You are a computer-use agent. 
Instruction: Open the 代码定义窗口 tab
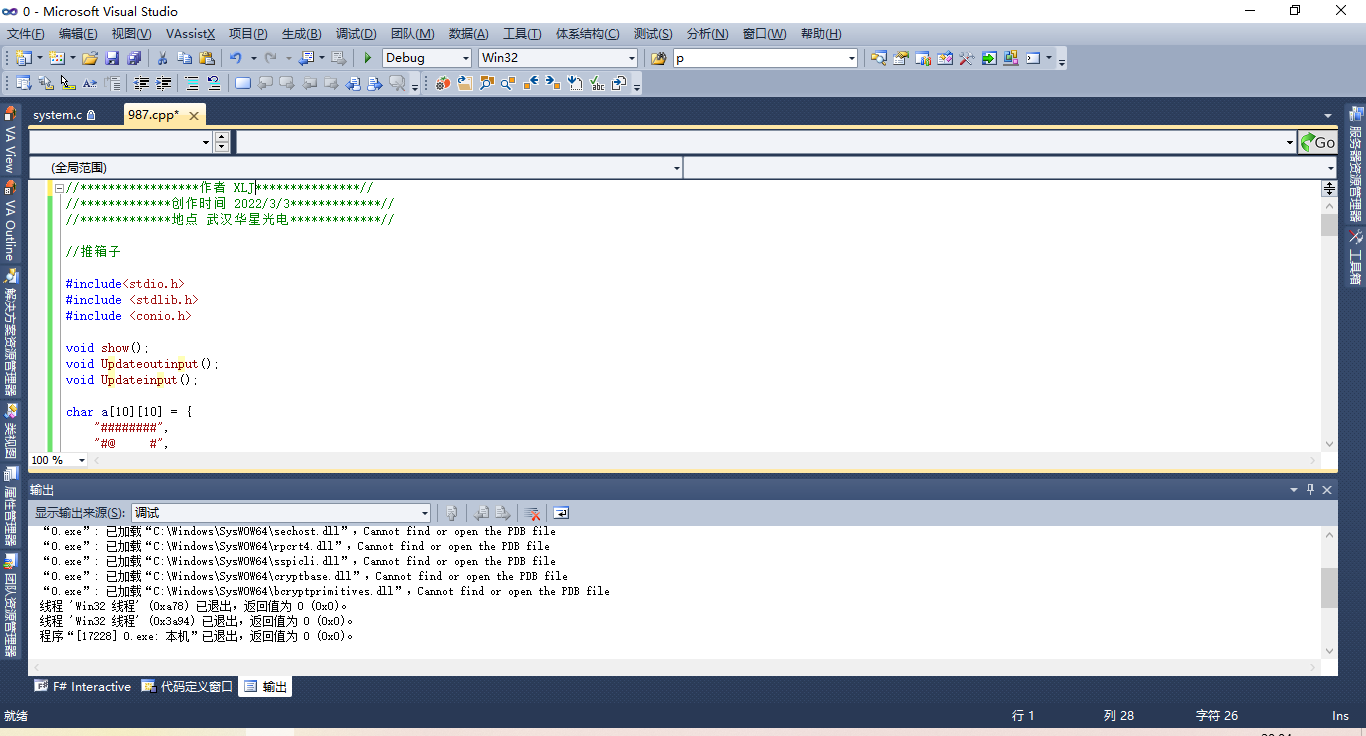click(187, 687)
